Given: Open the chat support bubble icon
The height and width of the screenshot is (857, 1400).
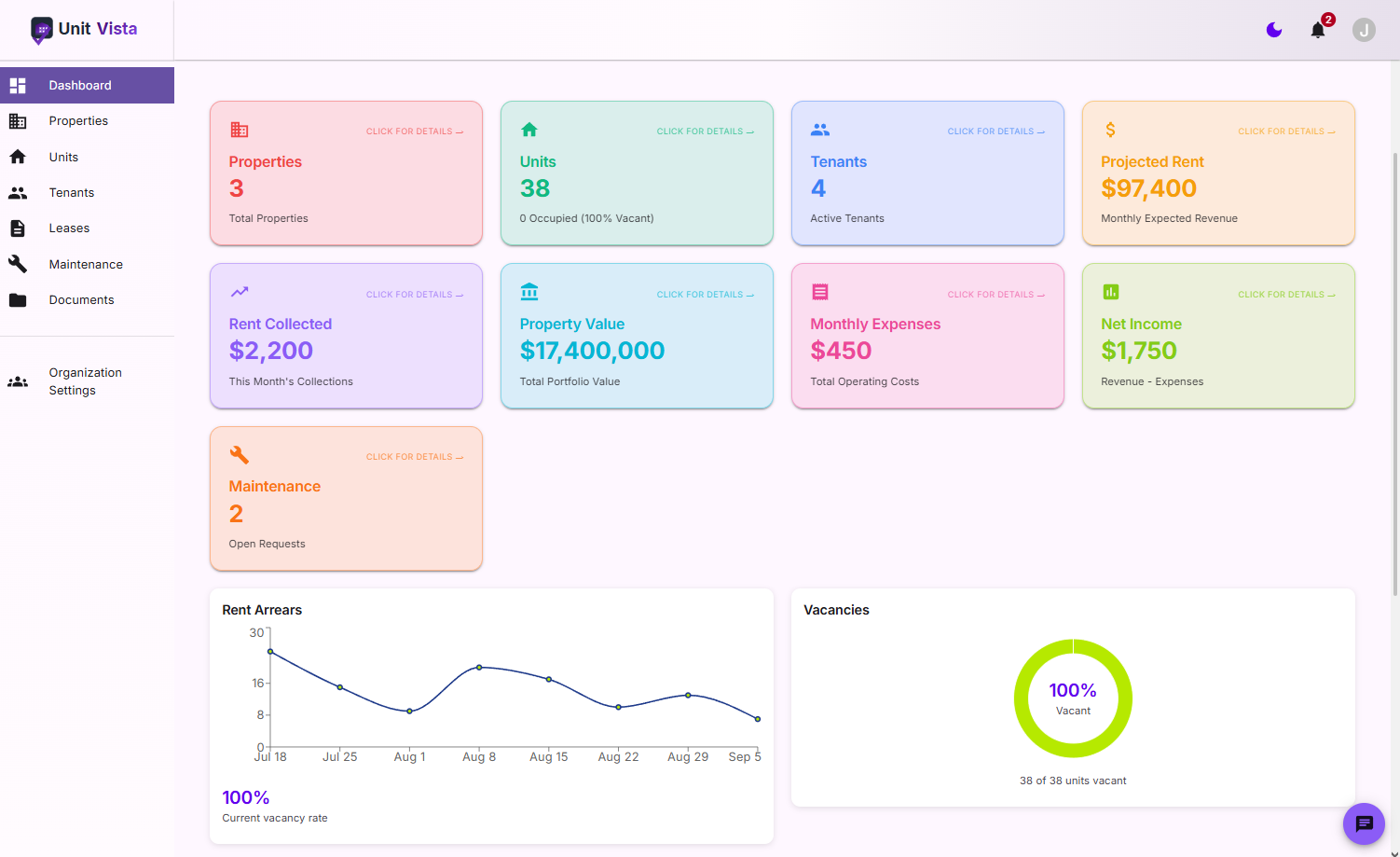Looking at the screenshot, I should click(x=1364, y=823).
